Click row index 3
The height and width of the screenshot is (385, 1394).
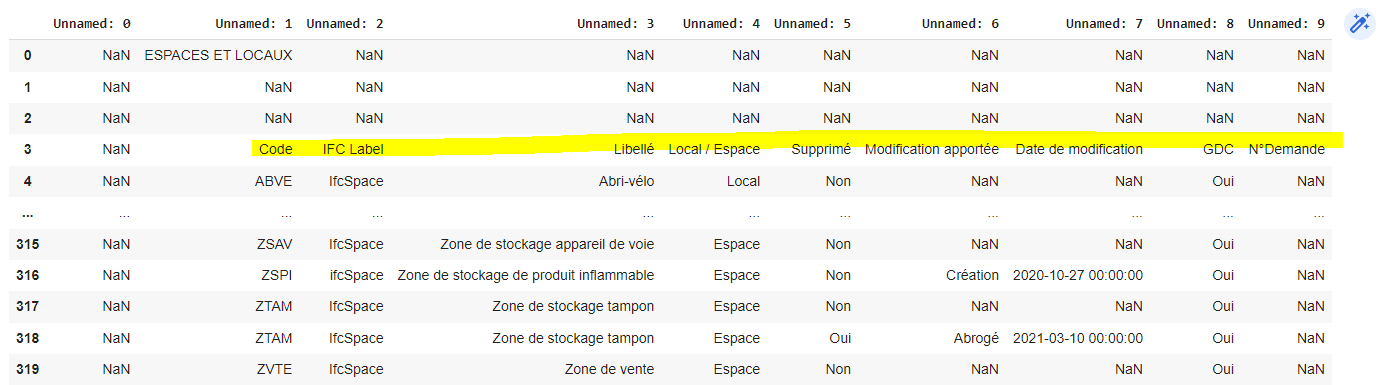click(27, 149)
